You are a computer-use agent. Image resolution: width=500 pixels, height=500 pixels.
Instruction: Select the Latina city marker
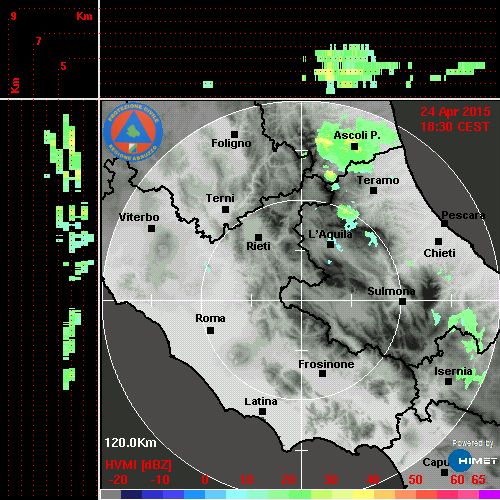pos(263,412)
